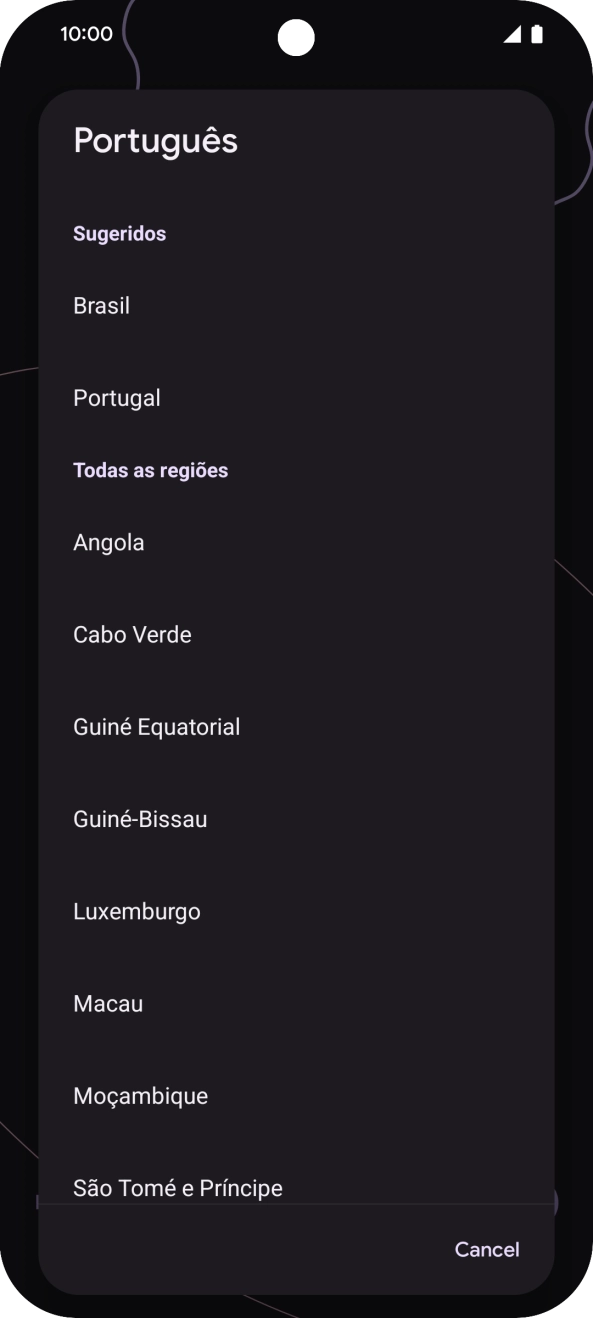Choose Angola as the region
Viewport: 593px width, 1318px height.
click(109, 542)
